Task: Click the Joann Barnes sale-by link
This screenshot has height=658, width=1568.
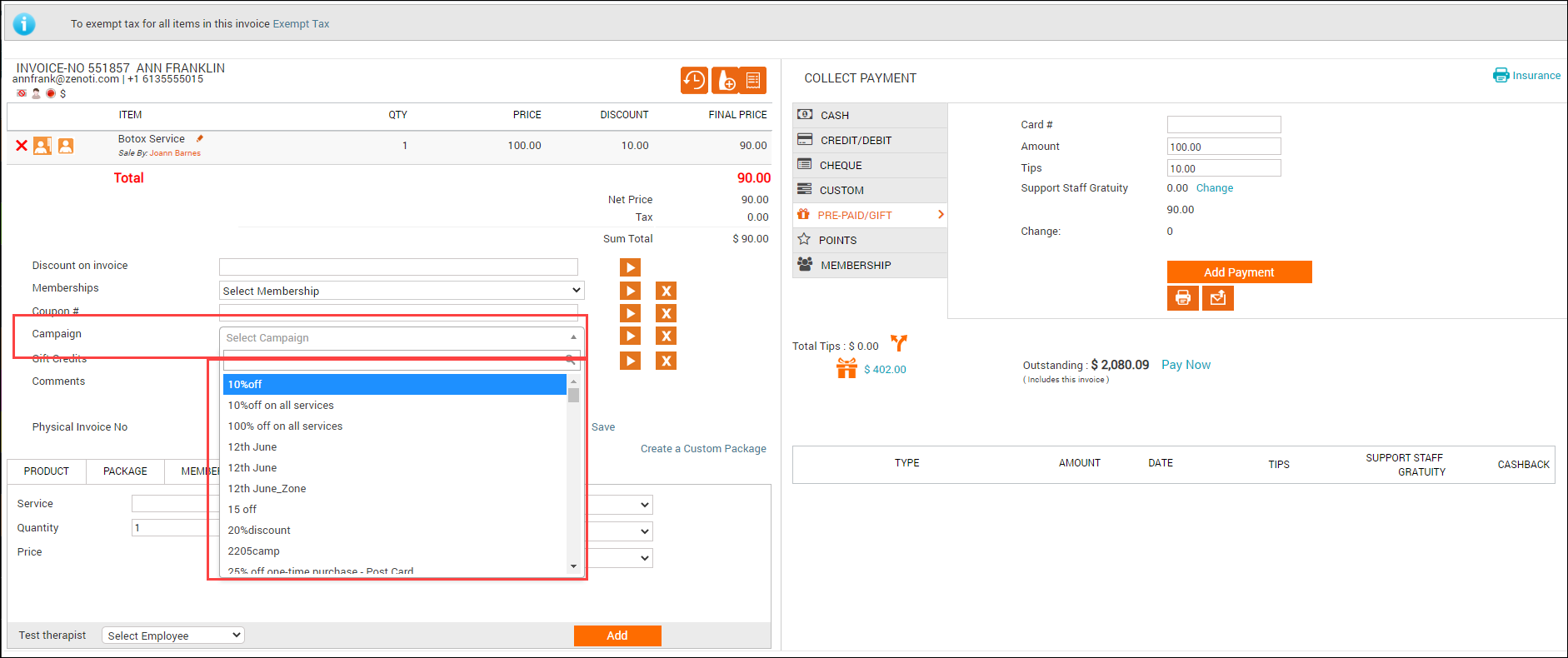Action: [175, 153]
